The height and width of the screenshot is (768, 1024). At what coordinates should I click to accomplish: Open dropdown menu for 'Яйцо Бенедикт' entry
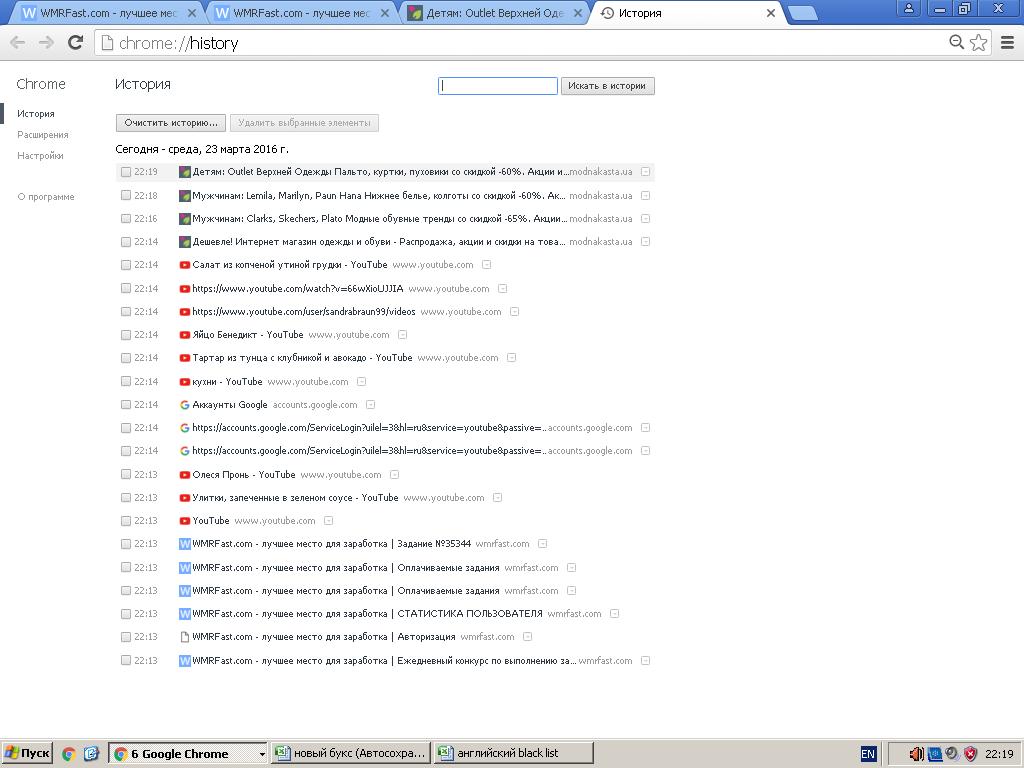click(402, 335)
